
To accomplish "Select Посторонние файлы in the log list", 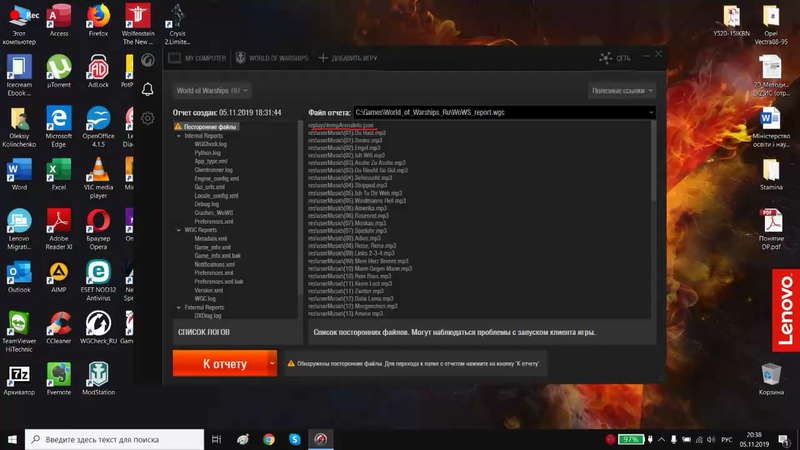I will pyautogui.click(x=206, y=127).
